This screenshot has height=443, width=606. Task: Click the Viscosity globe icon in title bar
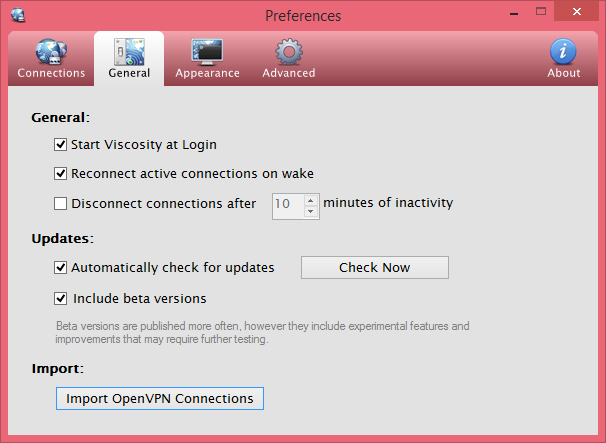click(x=18, y=15)
